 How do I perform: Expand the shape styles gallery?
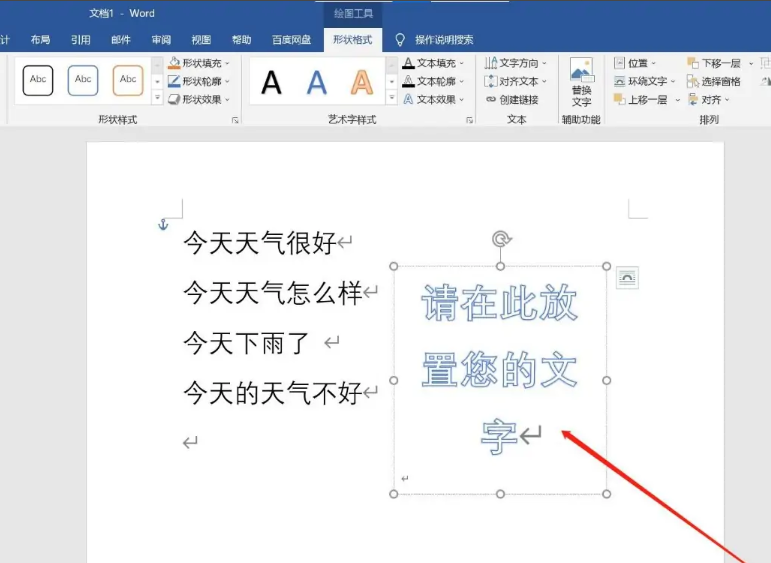[x=157, y=98]
